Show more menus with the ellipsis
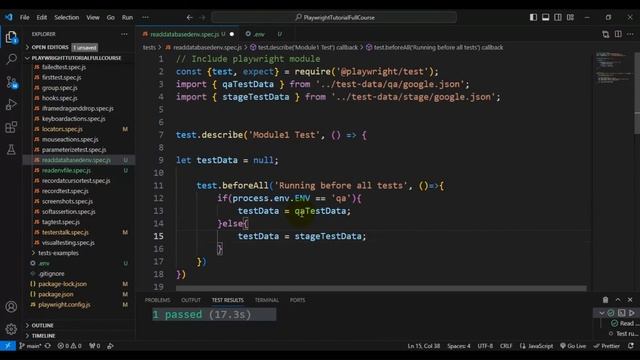The width and height of the screenshot is (640, 360). click(x=145, y=18)
